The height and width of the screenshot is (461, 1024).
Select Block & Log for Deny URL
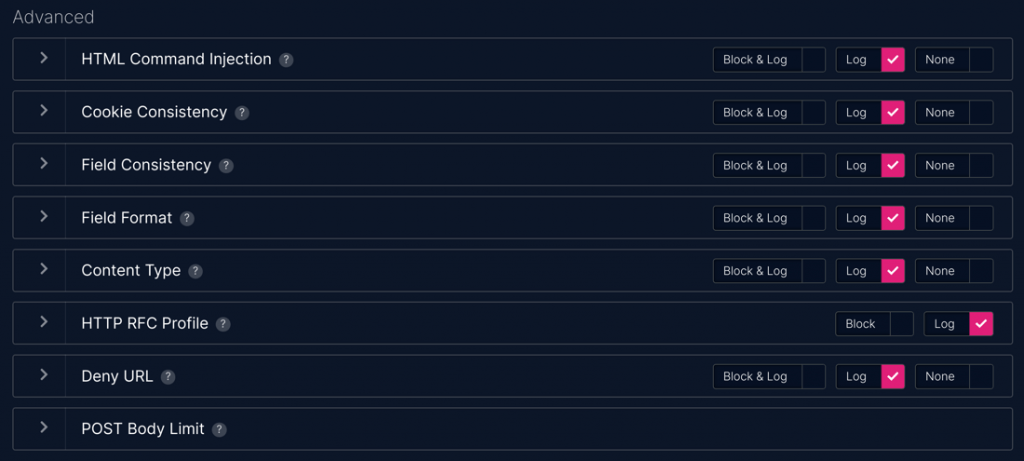coord(813,377)
